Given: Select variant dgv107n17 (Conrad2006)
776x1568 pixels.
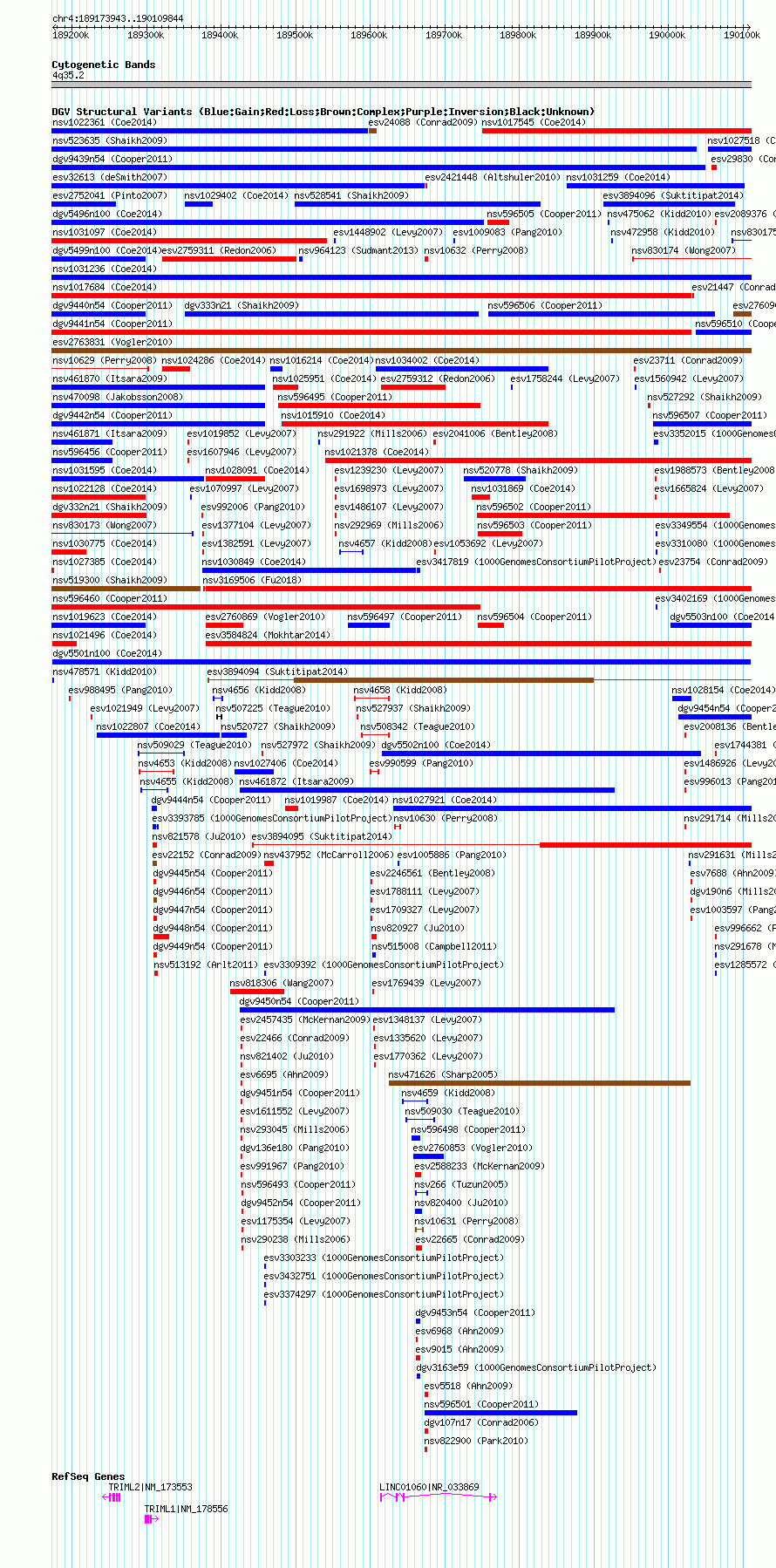Looking at the screenshot, I should tap(481, 1422).
